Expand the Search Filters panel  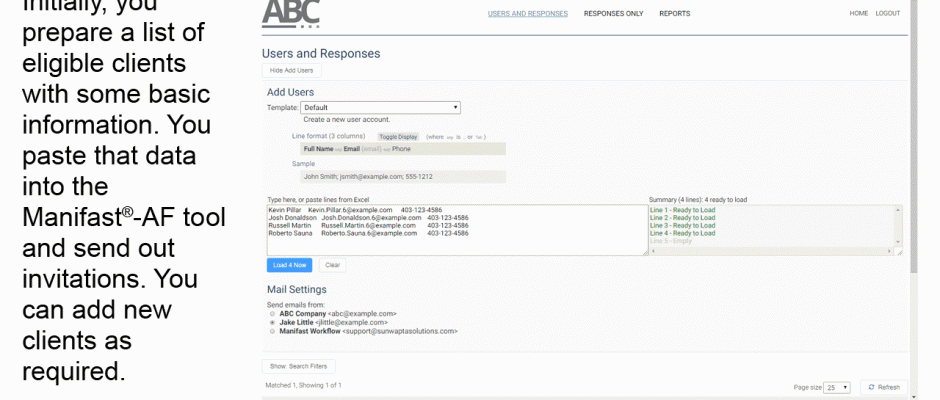(x=299, y=367)
